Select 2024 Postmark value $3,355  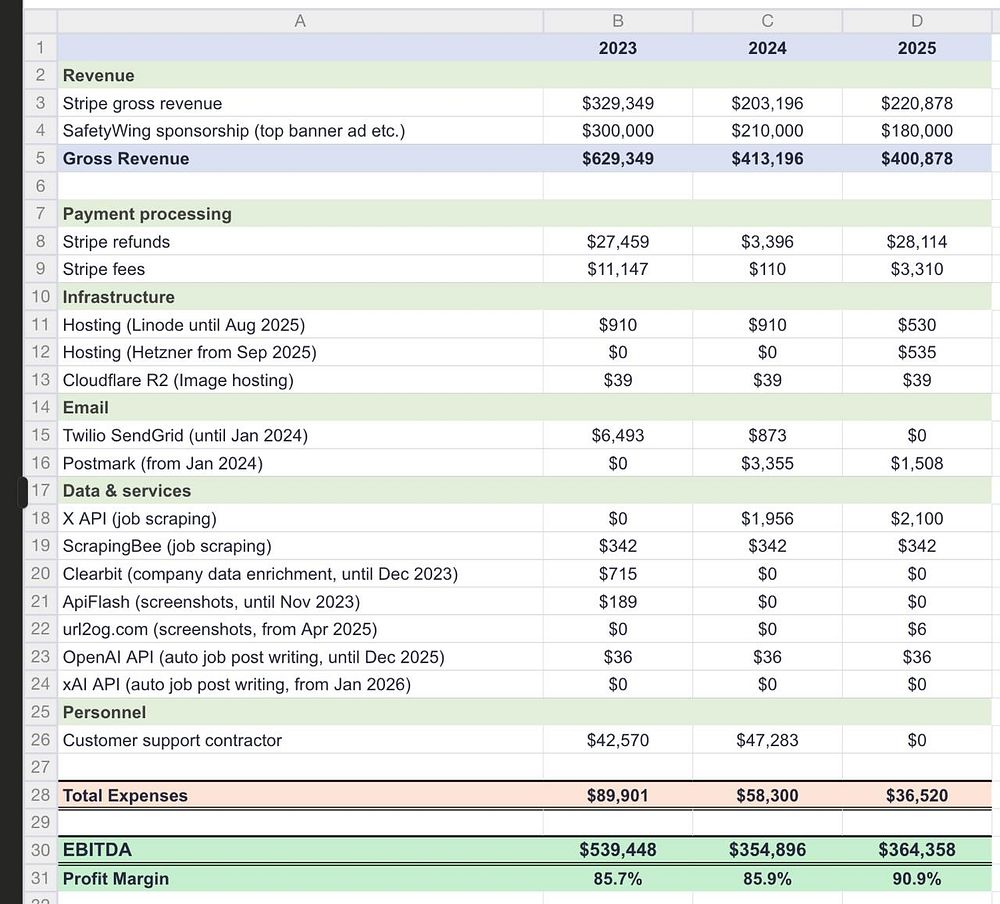tap(767, 463)
